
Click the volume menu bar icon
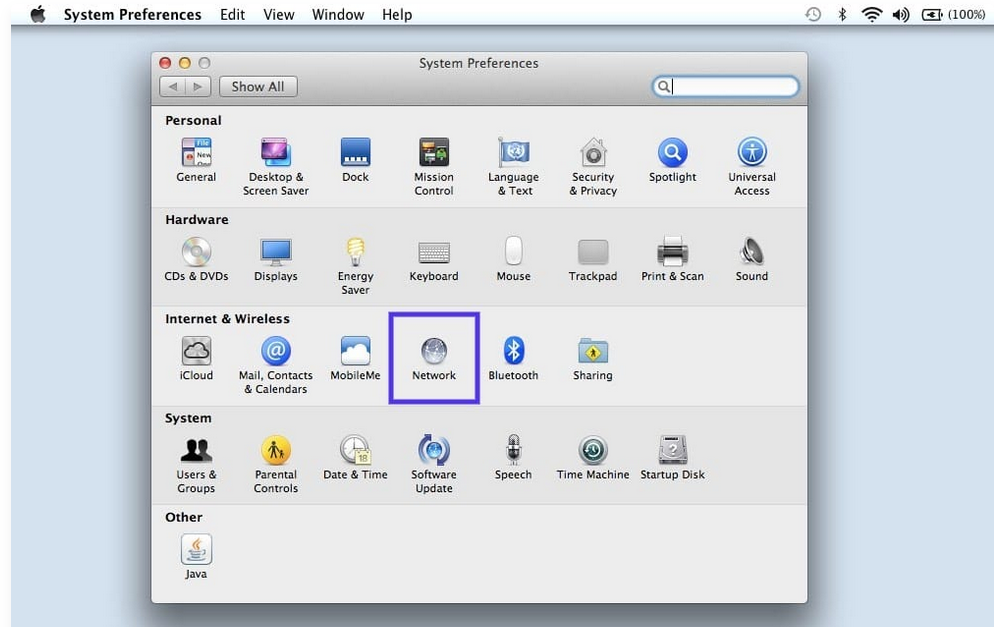pyautogui.click(x=901, y=14)
